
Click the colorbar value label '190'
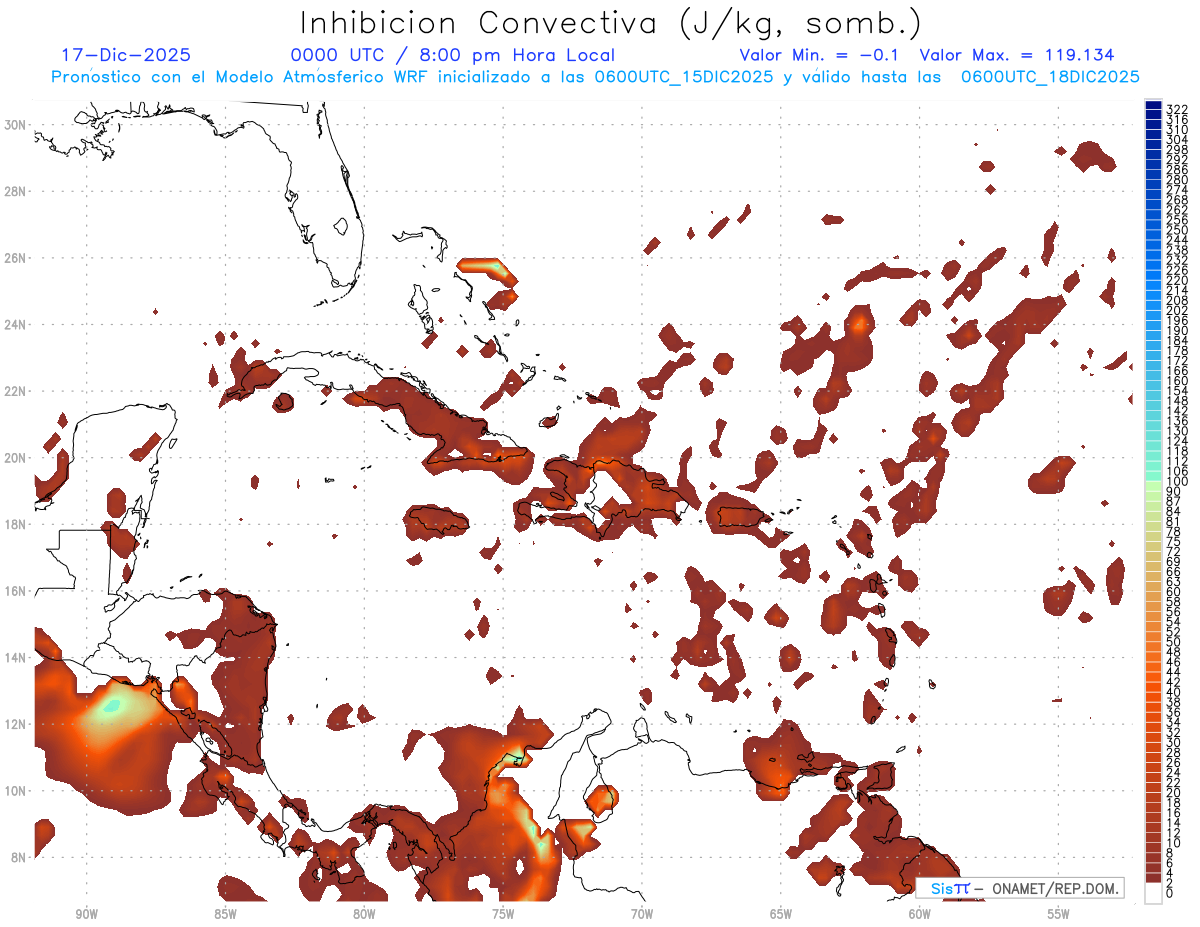click(1176, 329)
